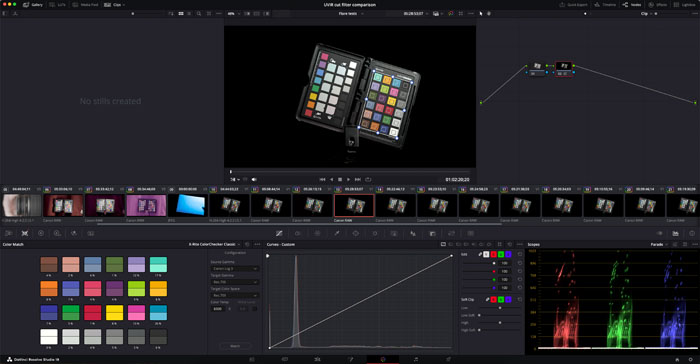Open the LUTs panel

point(58,4)
